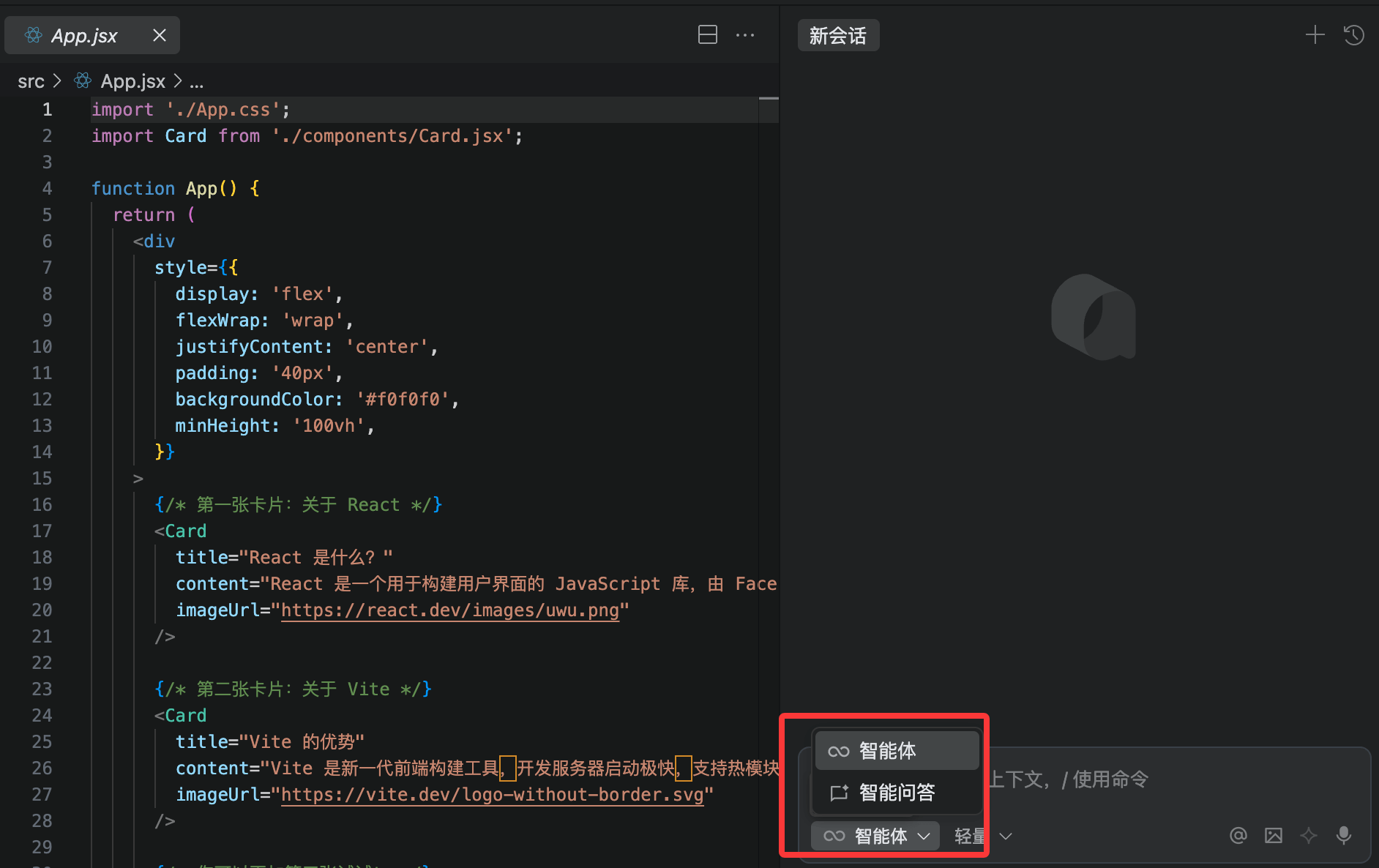Click the chat message input field

(1171, 780)
